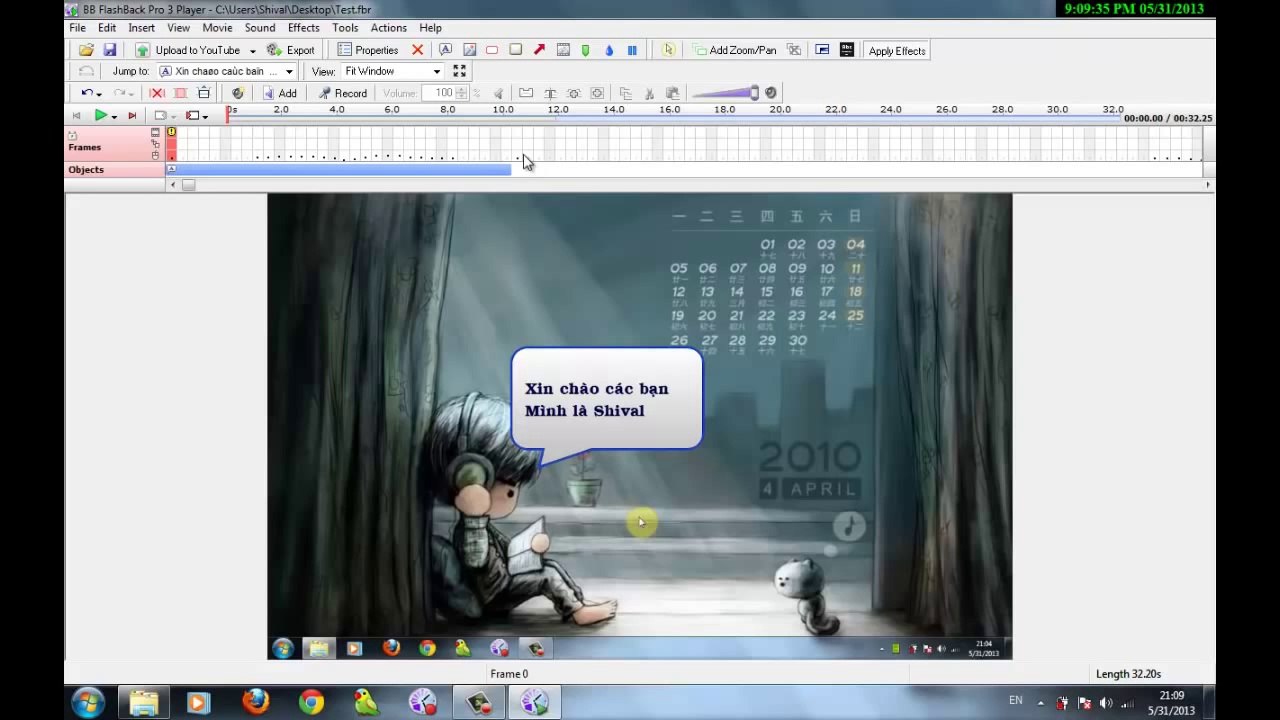
Task: Click the Add button
Action: [280, 93]
